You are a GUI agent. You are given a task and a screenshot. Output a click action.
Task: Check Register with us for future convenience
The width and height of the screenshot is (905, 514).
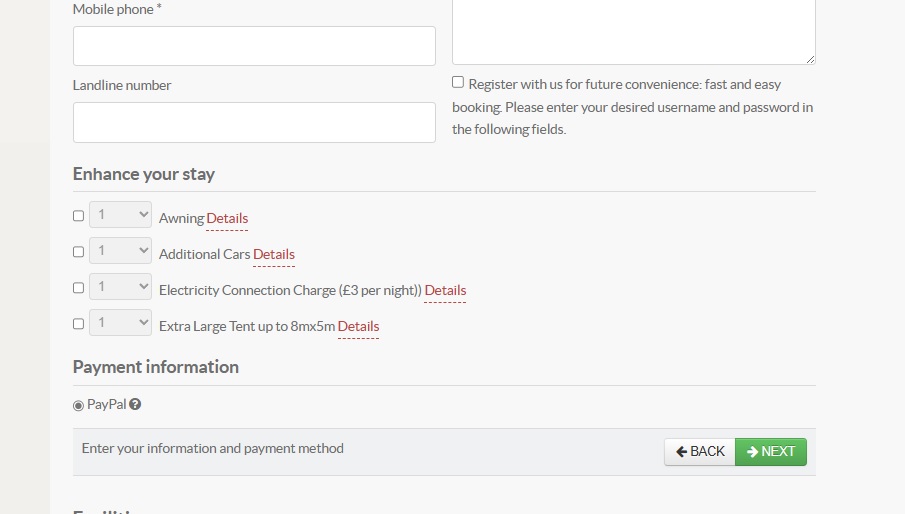458,82
